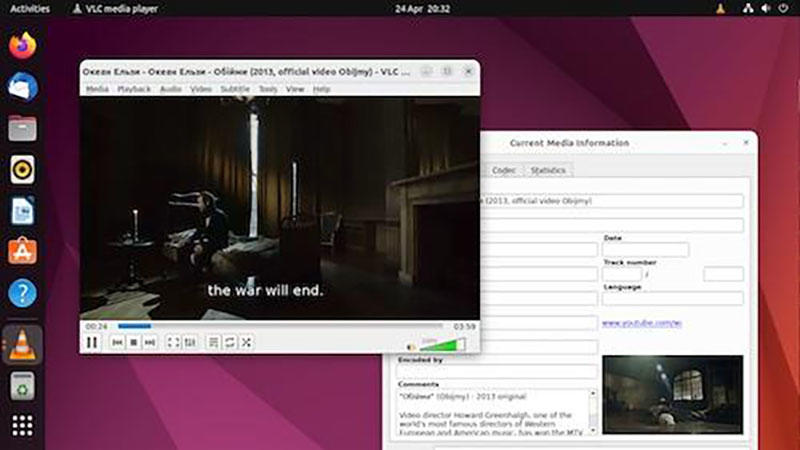Show Applications grid

pyautogui.click(x=22, y=426)
